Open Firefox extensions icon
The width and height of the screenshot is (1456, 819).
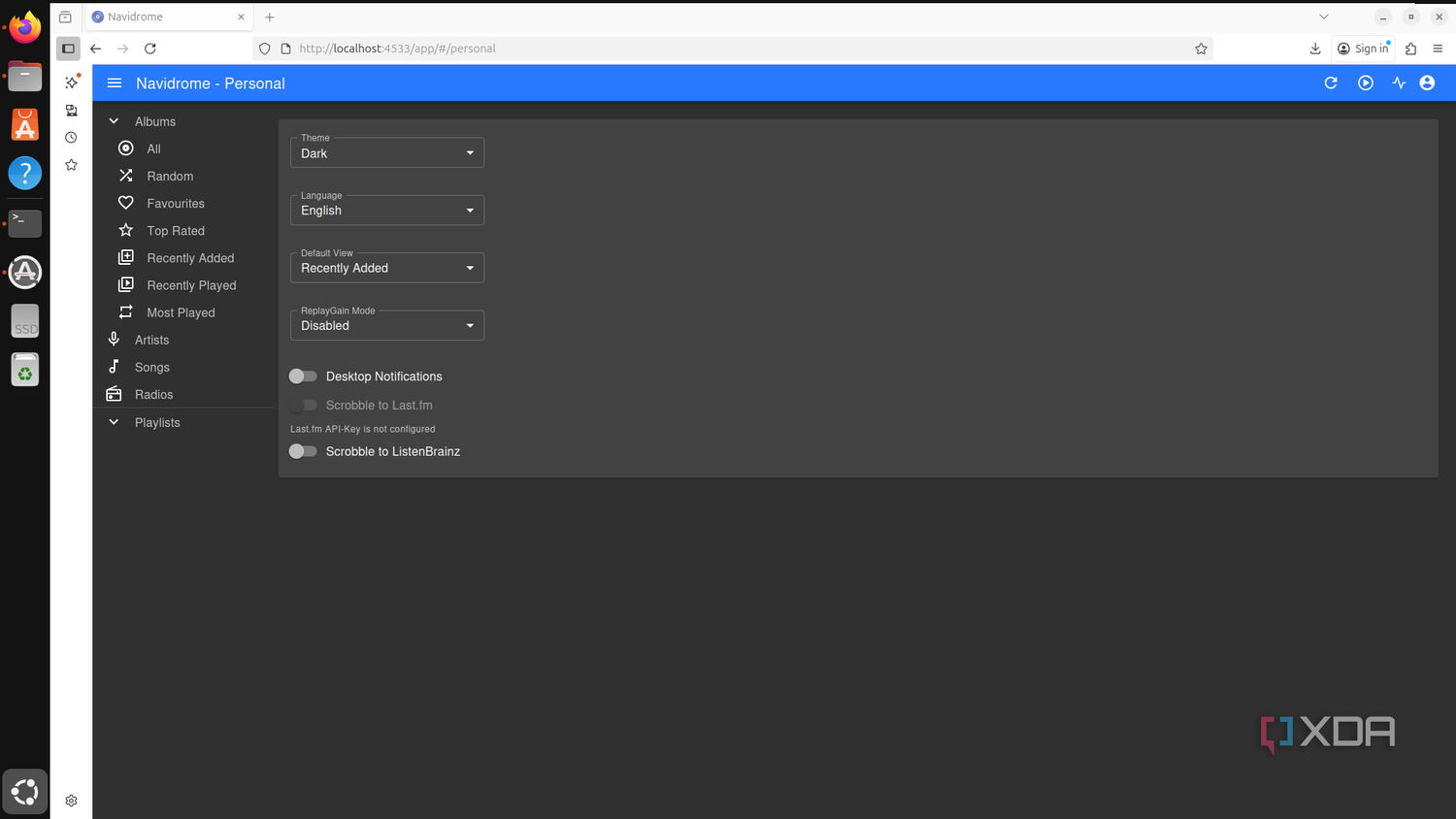1410,49
